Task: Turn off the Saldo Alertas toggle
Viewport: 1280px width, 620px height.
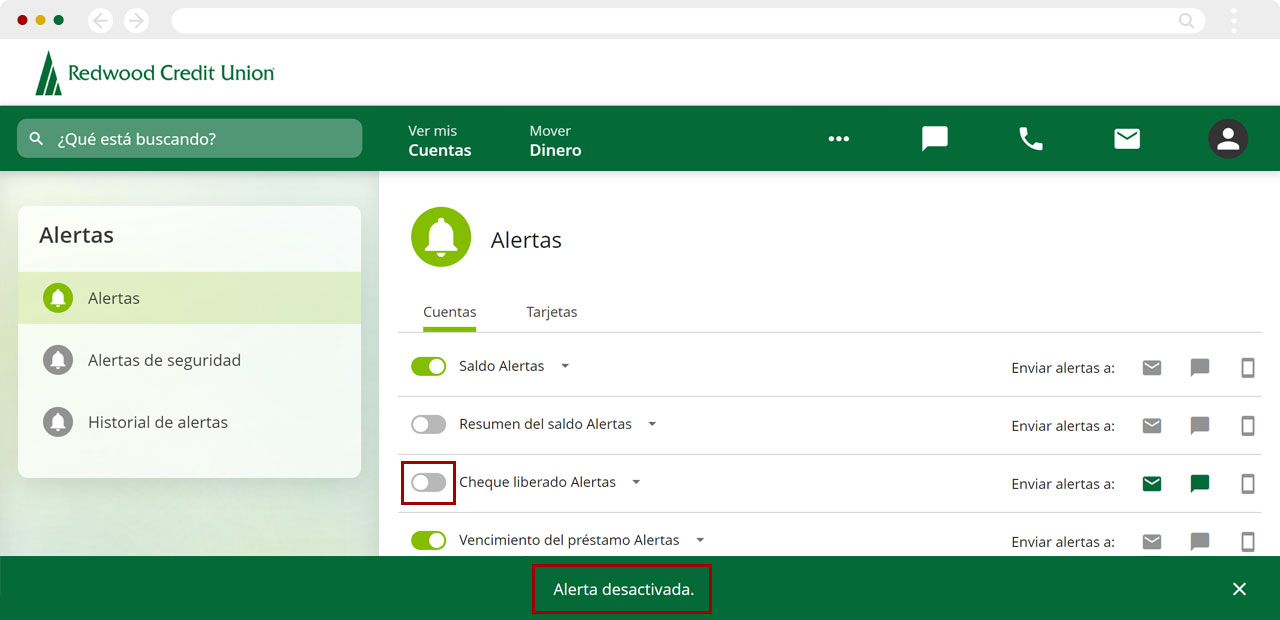Action: click(x=428, y=367)
